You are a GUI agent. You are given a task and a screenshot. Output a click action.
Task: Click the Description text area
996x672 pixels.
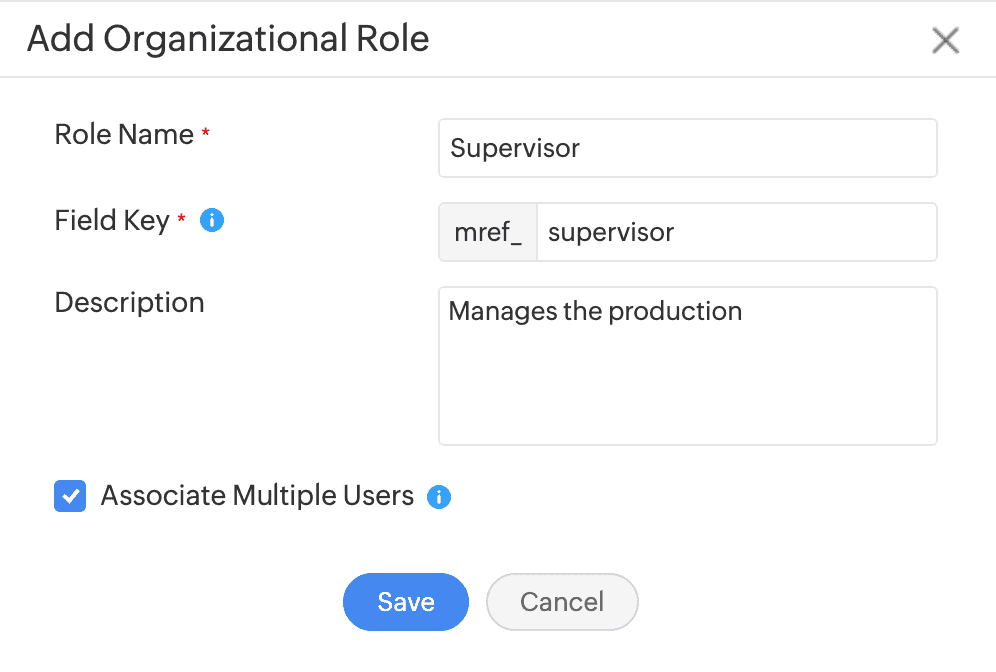687,365
